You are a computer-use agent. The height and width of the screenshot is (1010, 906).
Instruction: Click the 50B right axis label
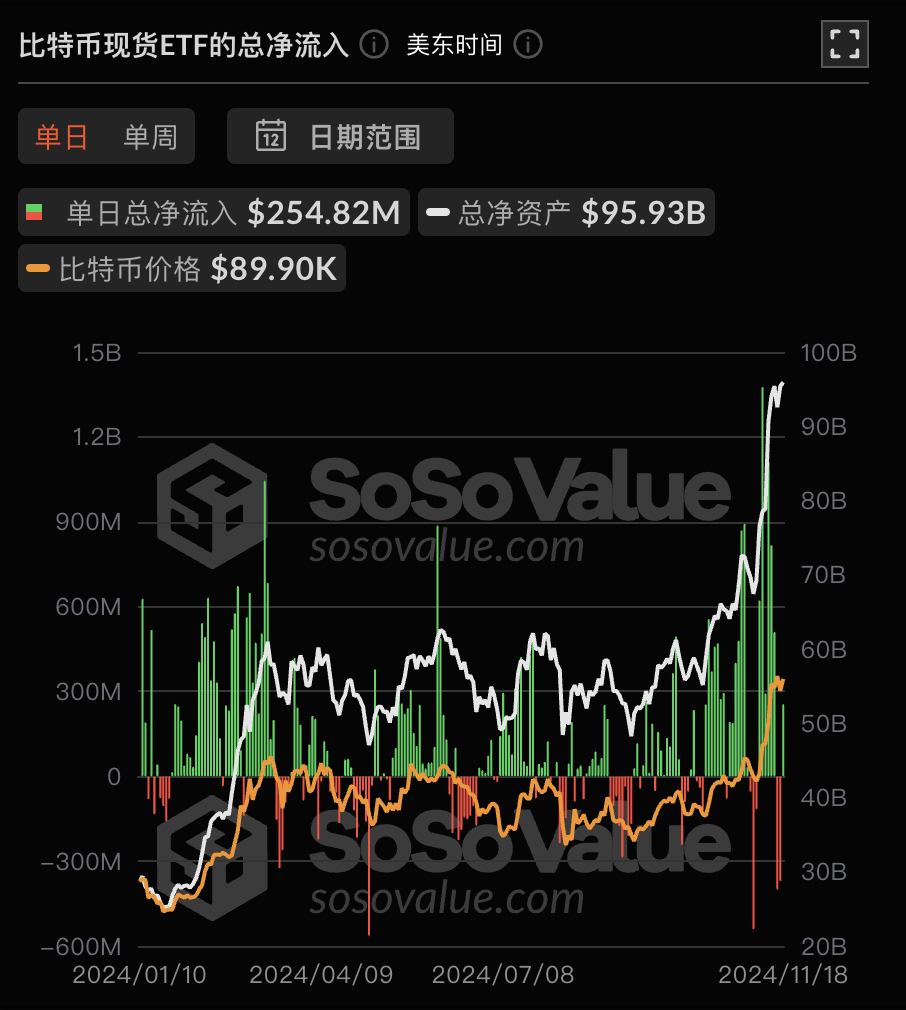(824, 724)
